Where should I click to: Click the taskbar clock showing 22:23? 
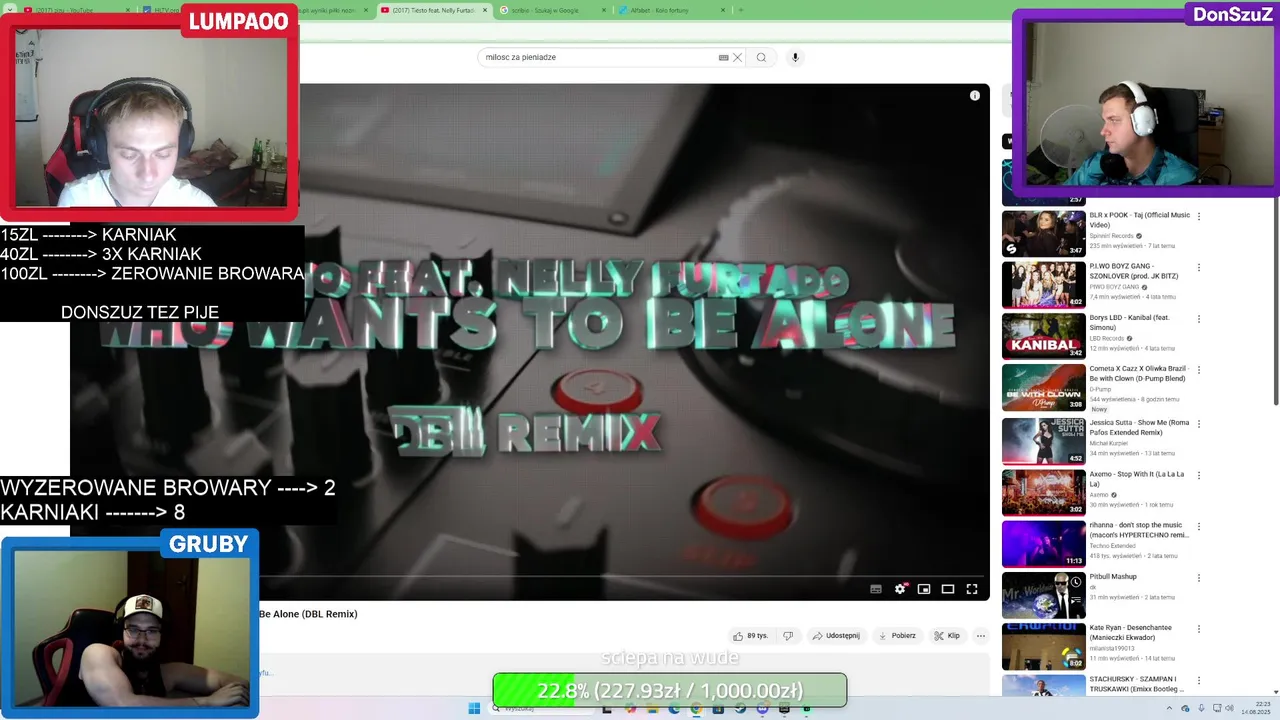coord(1255,708)
